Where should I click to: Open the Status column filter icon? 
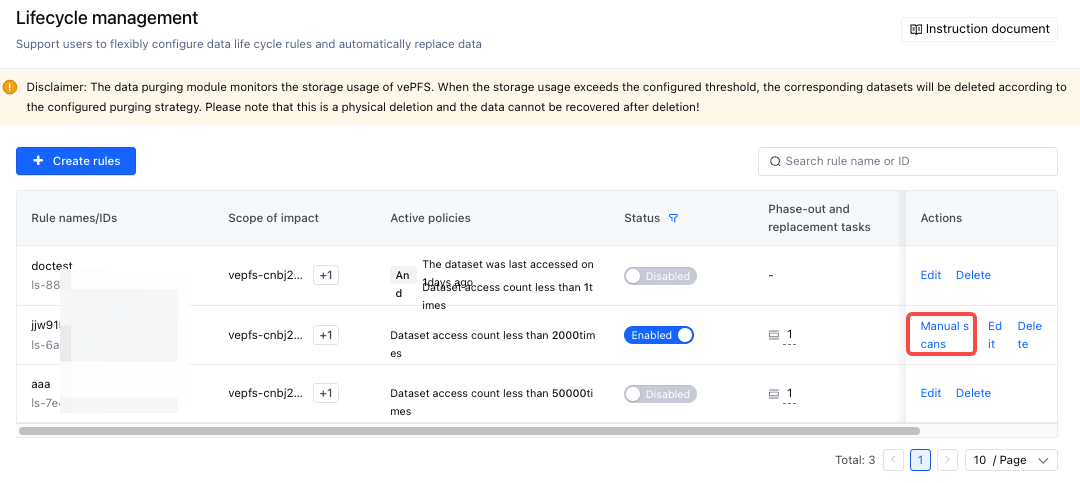pyautogui.click(x=674, y=218)
